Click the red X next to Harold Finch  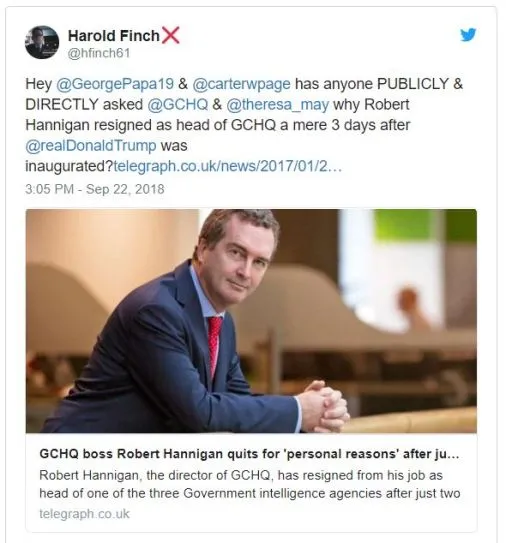click(171, 35)
